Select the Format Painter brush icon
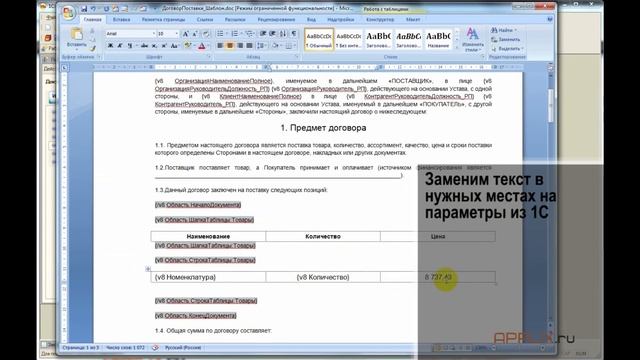 93,49
